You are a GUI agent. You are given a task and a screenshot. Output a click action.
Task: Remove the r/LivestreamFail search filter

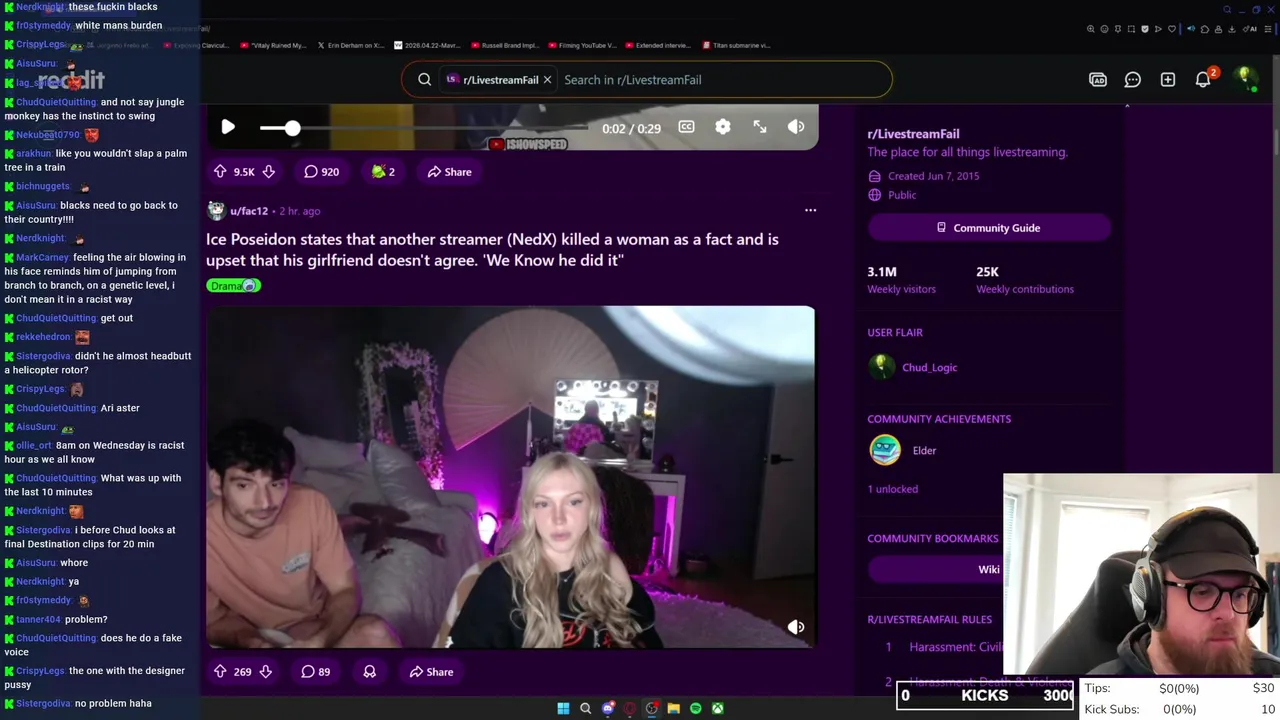point(547,80)
